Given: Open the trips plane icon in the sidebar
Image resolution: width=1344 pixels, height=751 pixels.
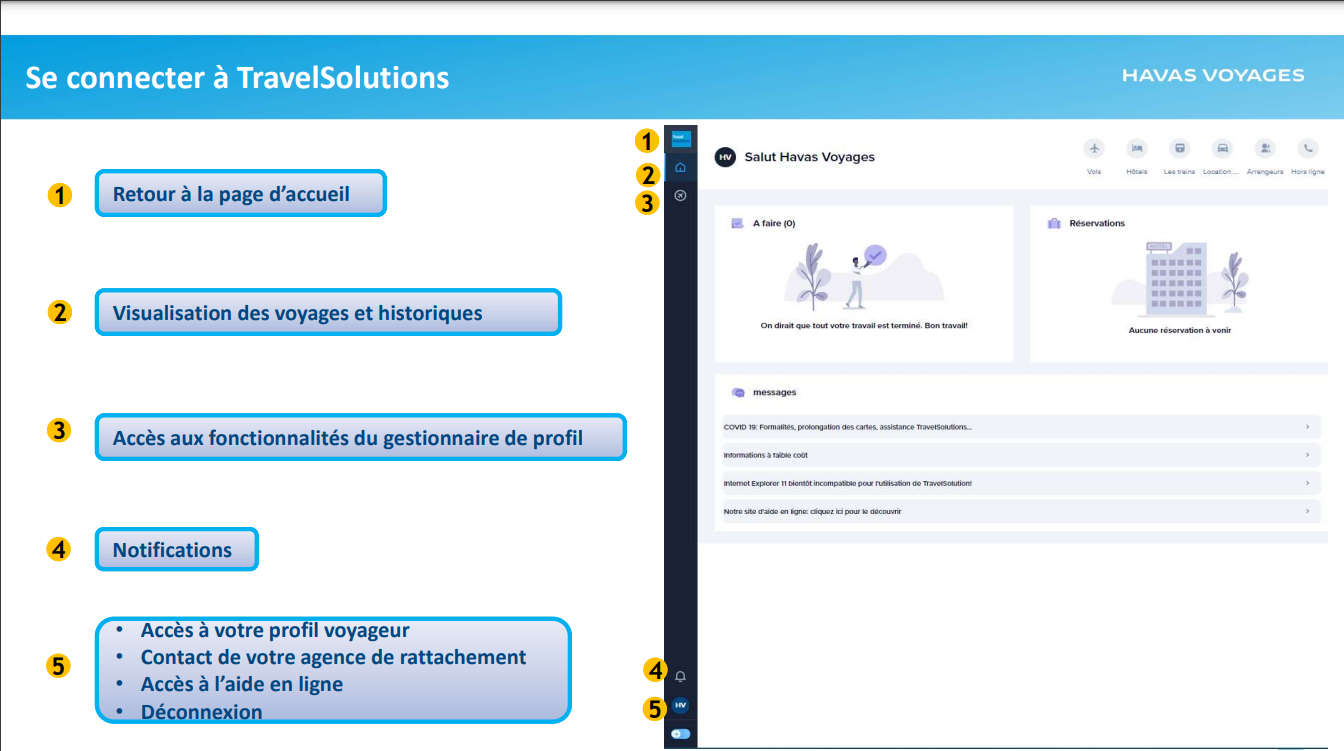Looking at the screenshot, I should click(680, 196).
